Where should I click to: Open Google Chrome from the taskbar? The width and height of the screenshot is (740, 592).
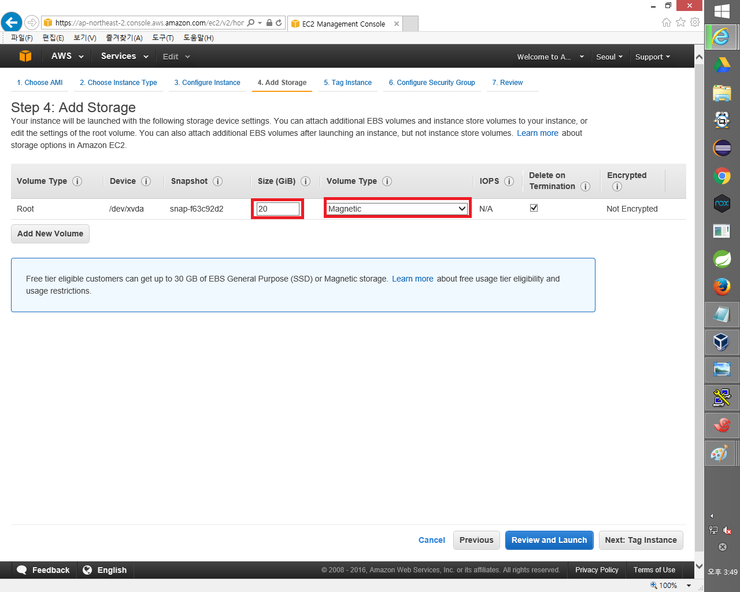pyautogui.click(x=722, y=176)
